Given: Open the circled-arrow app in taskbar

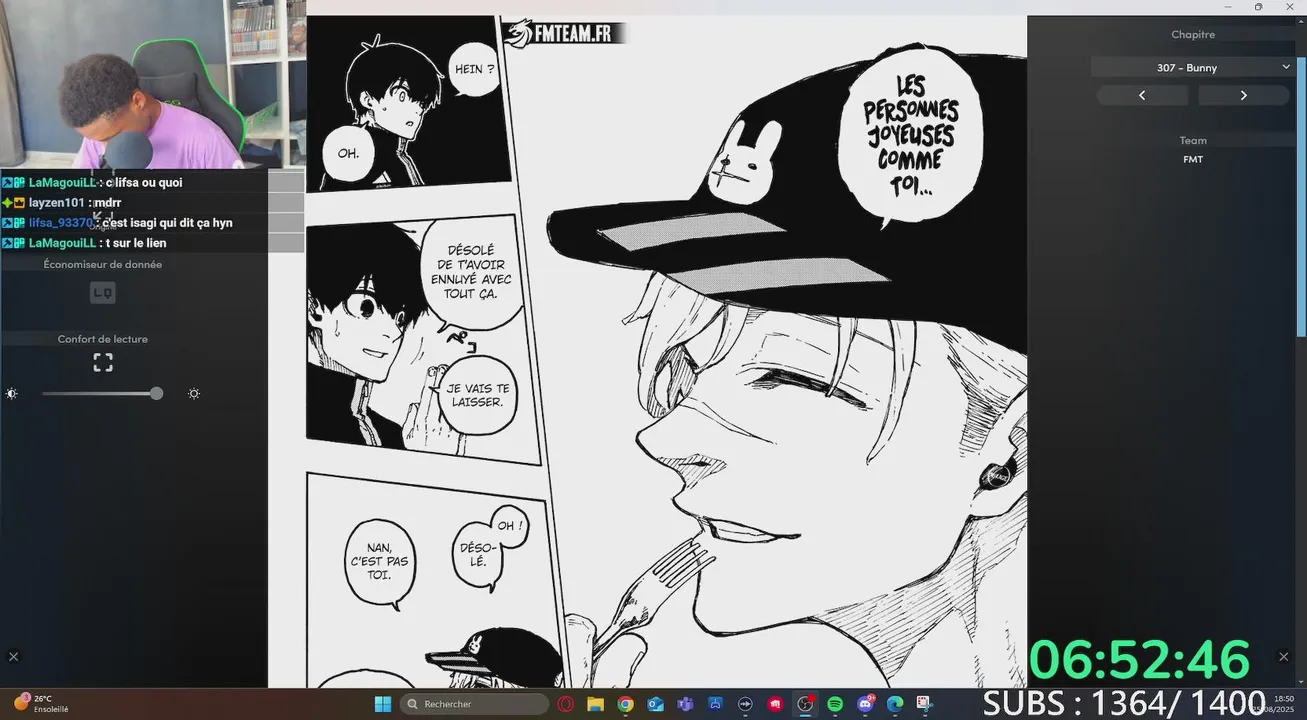Looking at the screenshot, I should [x=745, y=704].
